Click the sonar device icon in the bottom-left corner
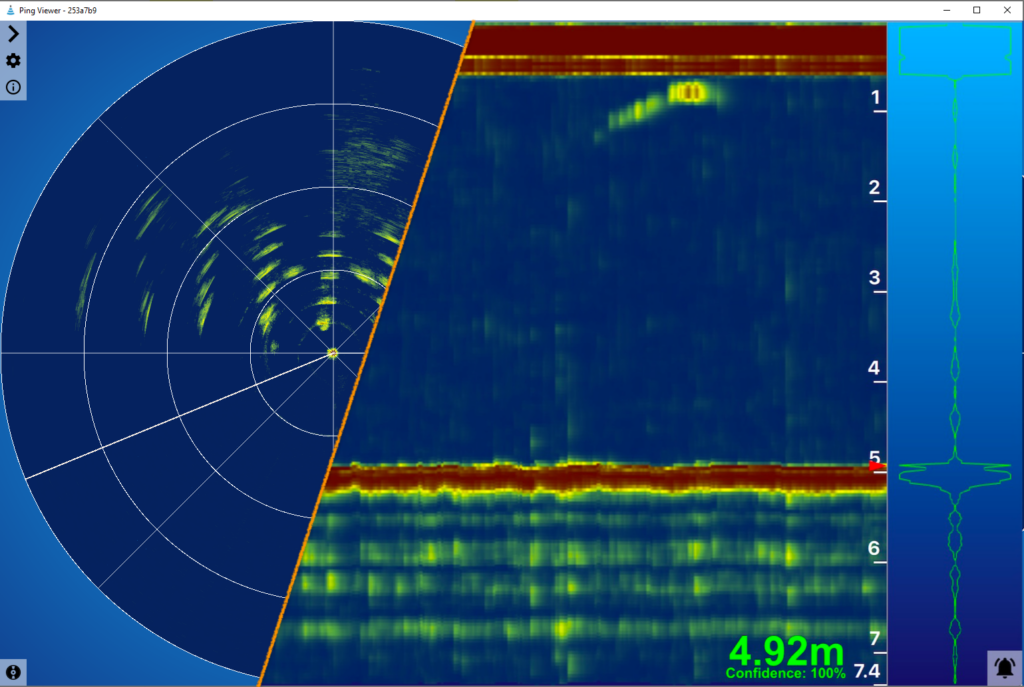Viewport: 1024px width, 687px height. pos(13,671)
